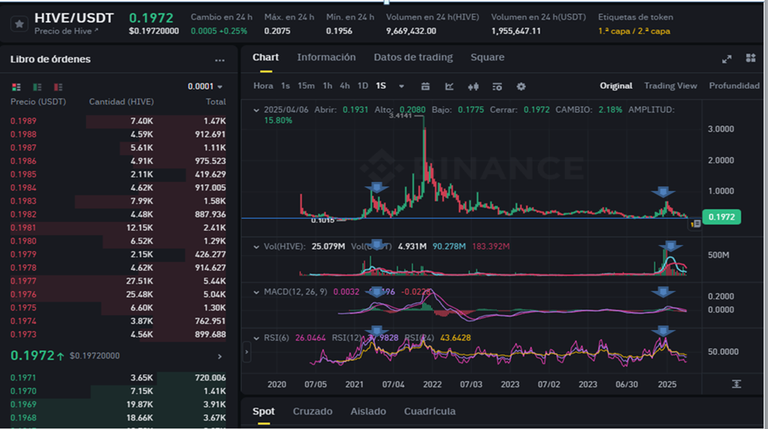This screenshot has width=768, height=429.
Task: Open the Datos de trading tab
Action: pyautogui.click(x=413, y=57)
